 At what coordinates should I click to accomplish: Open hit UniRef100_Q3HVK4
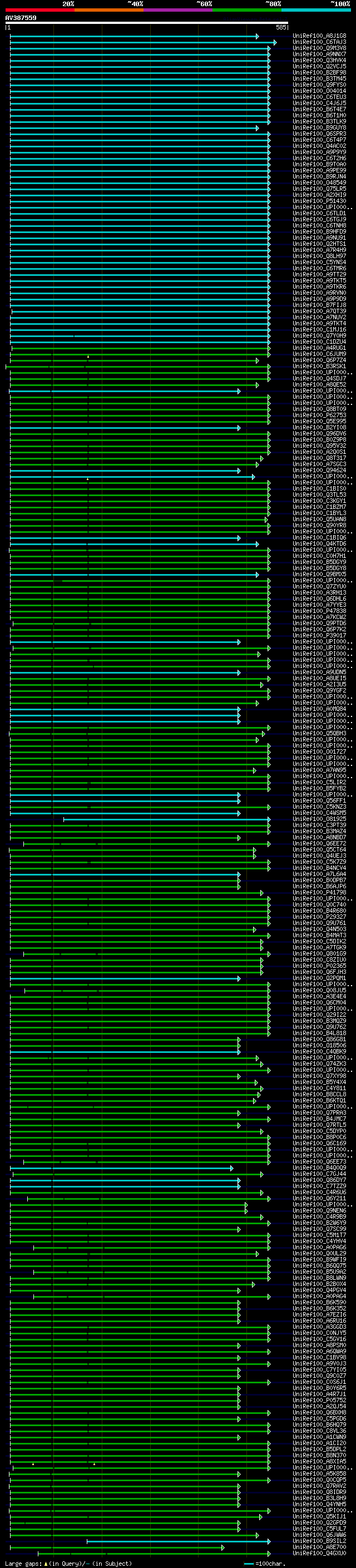coord(319,60)
